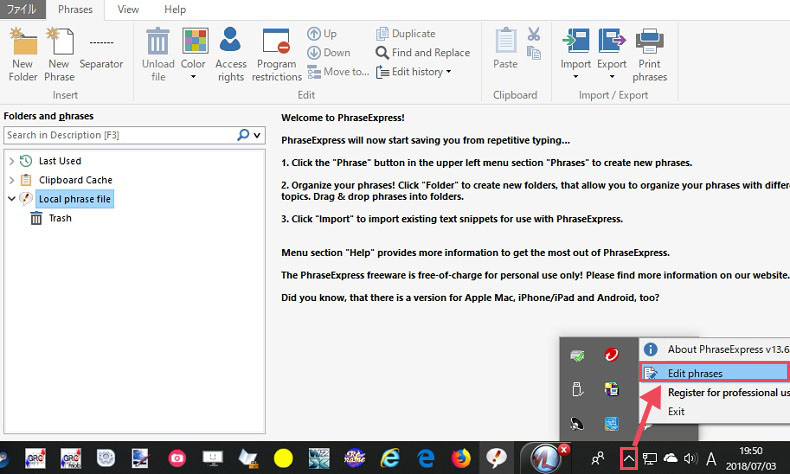Choose Exit from tray menu
Screen dimensions: 790x474
pos(714,412)
